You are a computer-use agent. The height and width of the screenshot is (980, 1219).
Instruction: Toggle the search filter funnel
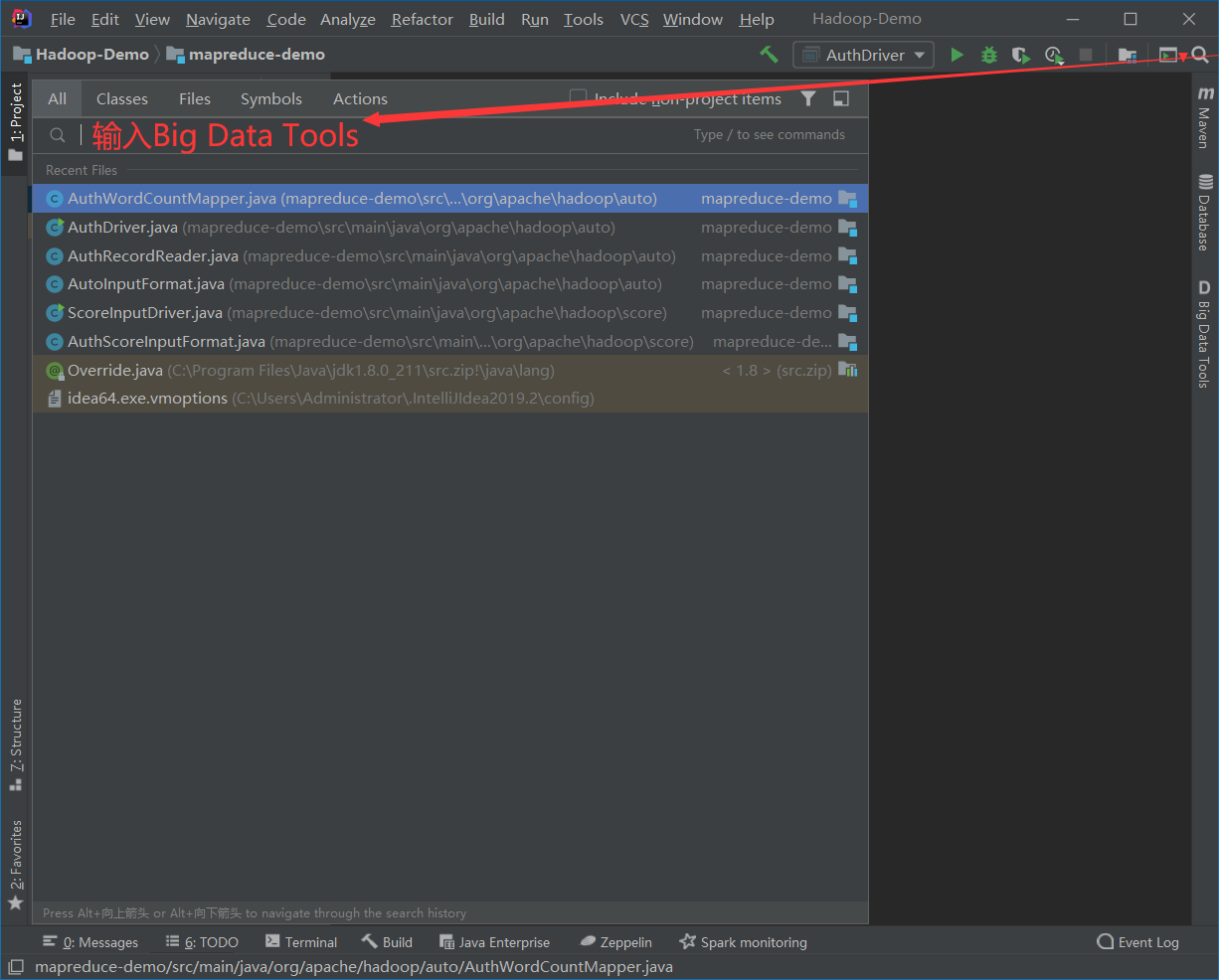[808, 98]
